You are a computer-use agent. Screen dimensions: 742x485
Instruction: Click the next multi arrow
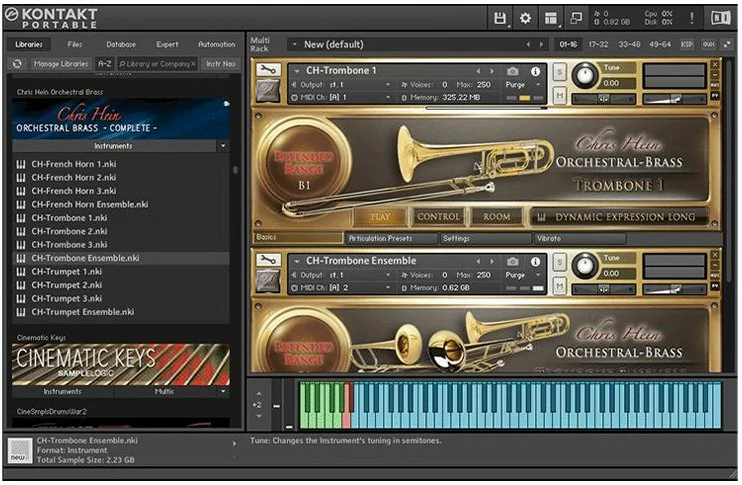pos(542,44)
